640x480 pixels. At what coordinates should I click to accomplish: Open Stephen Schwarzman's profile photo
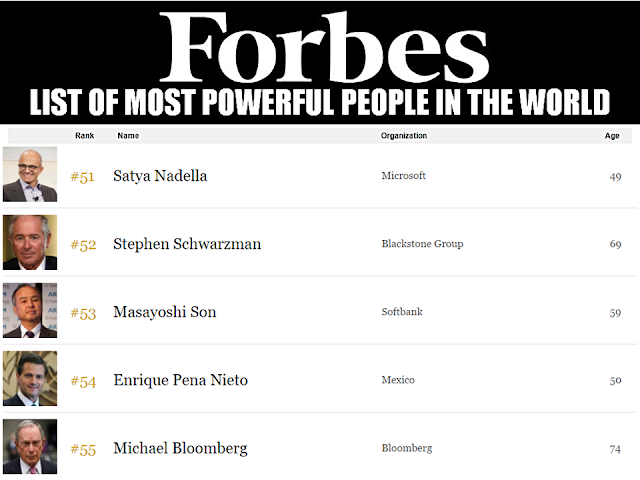[x=30, y=242]
